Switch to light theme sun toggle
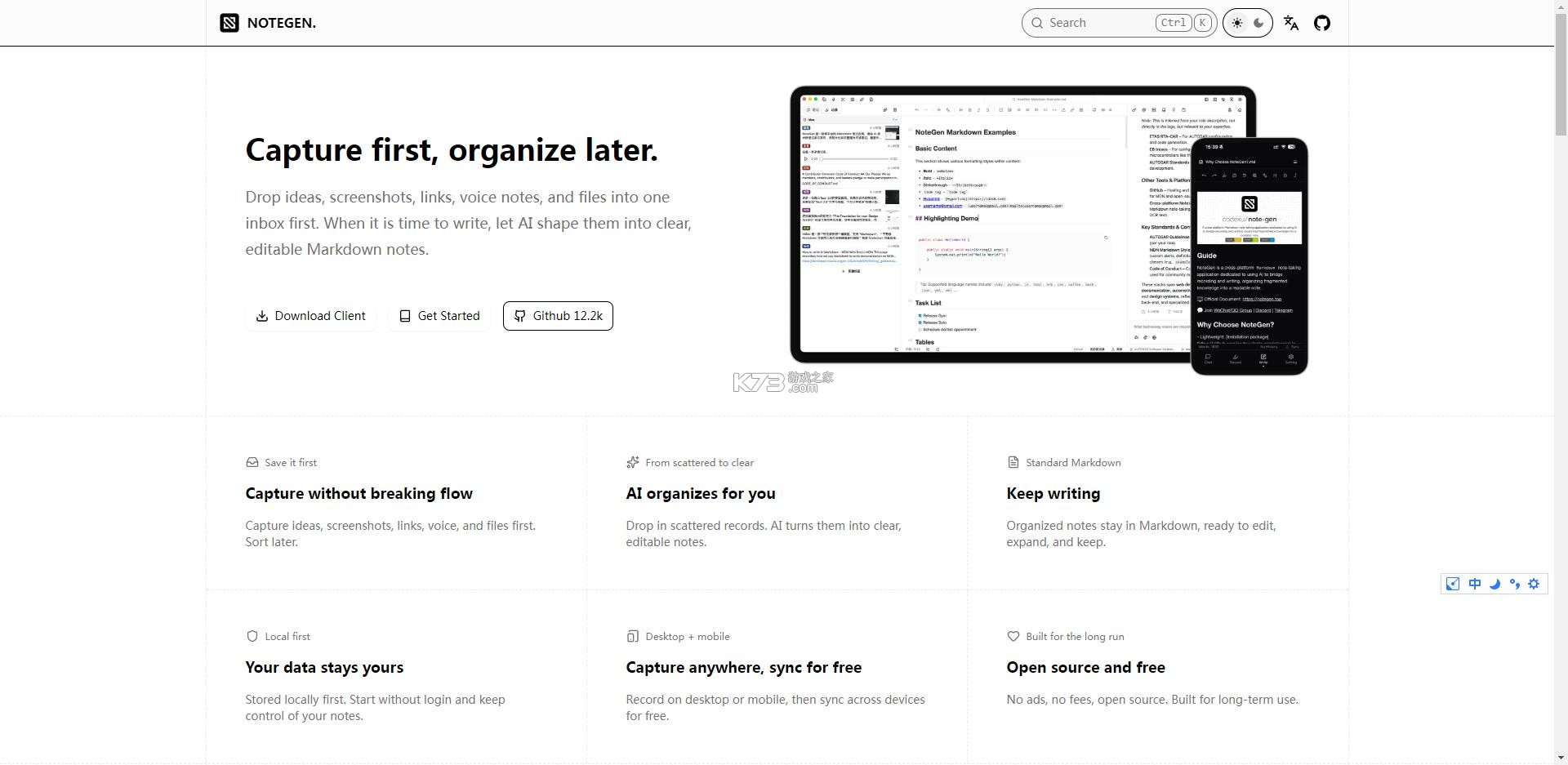This screenshot has height=765, width=1568. point(1237,23)
